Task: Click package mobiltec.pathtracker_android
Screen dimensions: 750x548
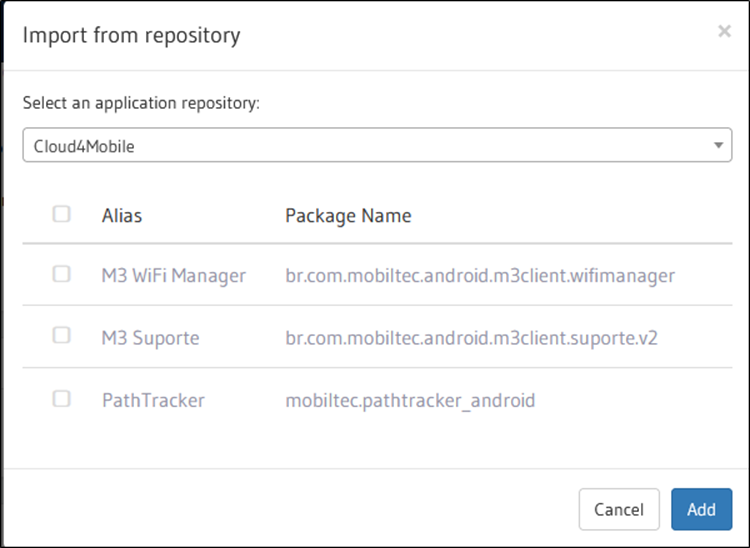Action: 410,401
